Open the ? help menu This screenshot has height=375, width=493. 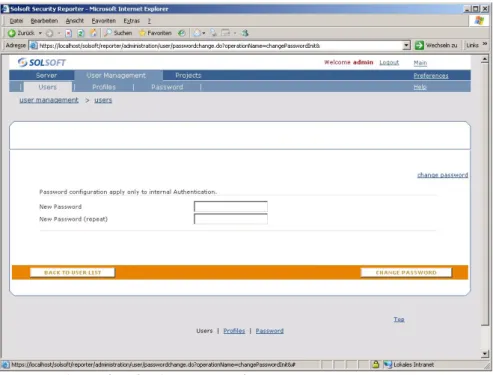149,21
